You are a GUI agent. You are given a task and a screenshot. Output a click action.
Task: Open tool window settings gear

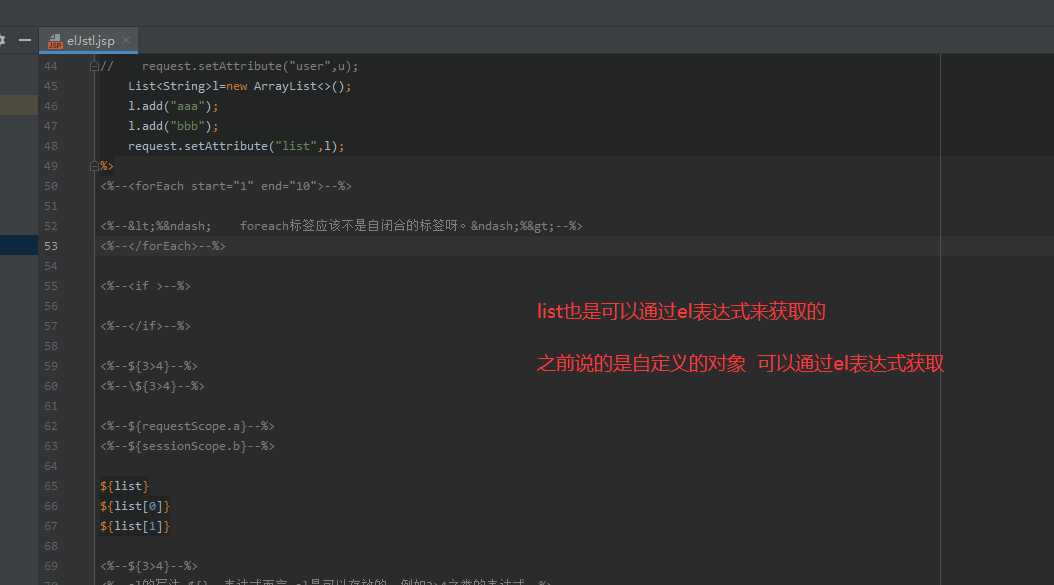pyautogui.click(x=2, y=40)
